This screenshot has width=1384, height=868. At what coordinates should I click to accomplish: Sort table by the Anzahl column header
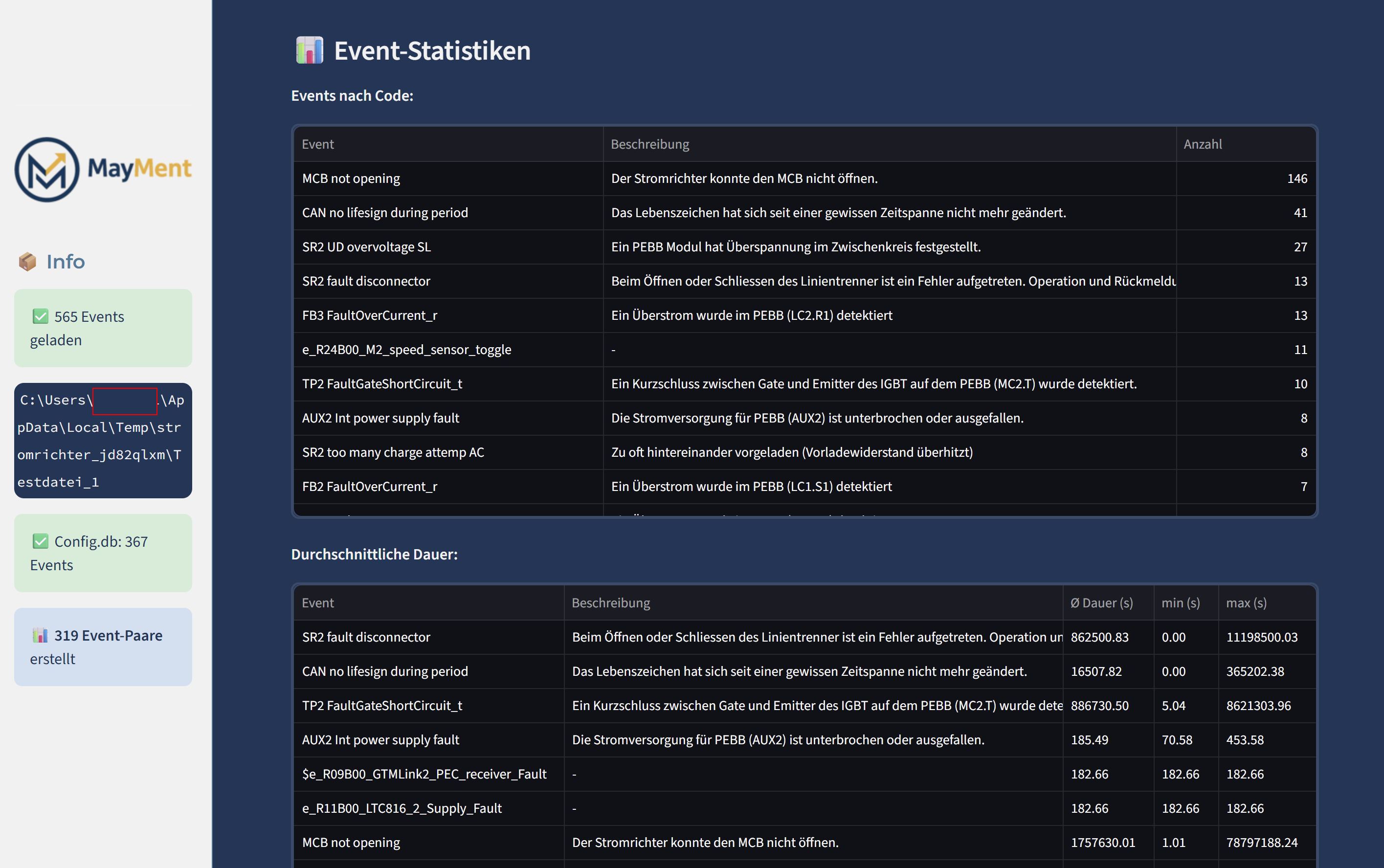click(1202, 143)
